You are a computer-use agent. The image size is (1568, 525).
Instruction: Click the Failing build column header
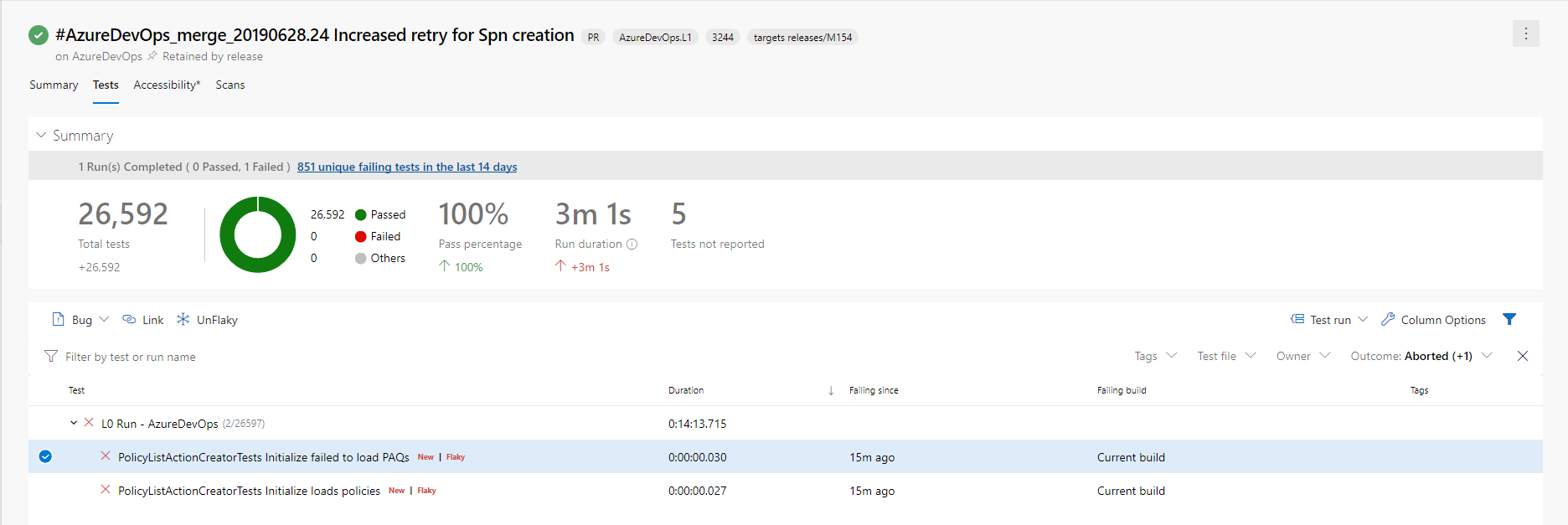pyautogui.click(x=1122, y=390)
